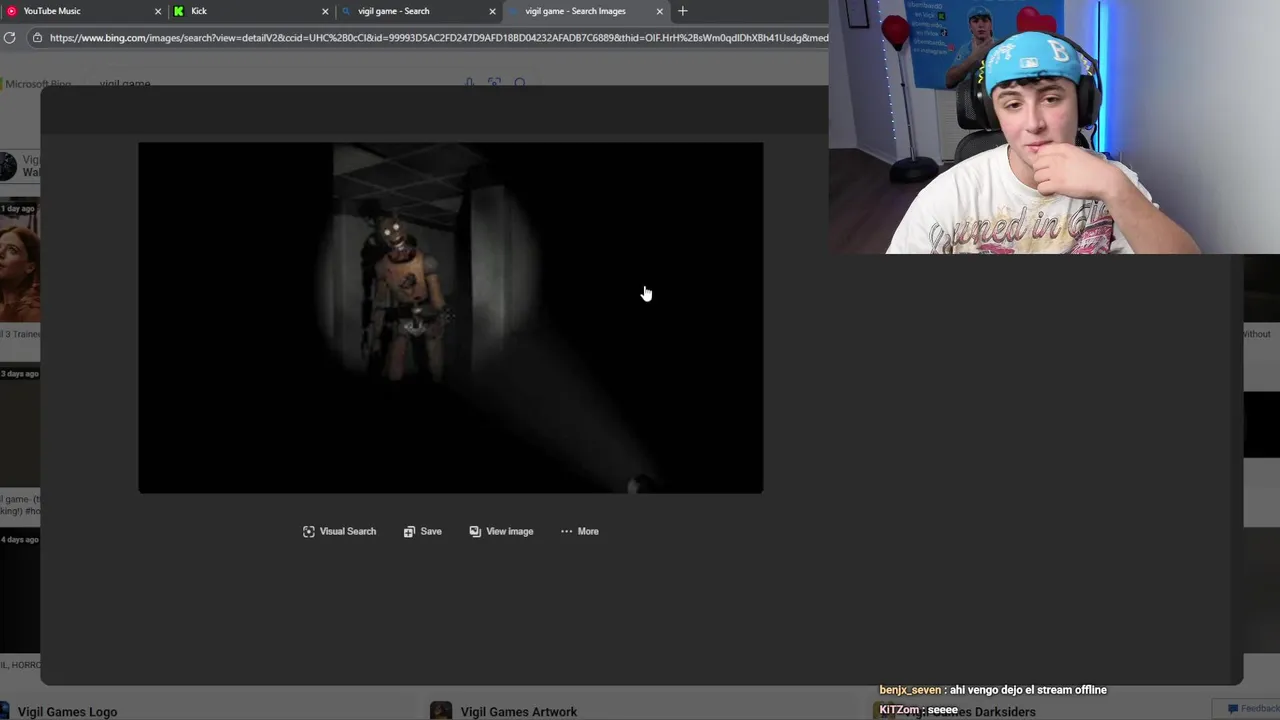Screen dimensions: 1280x720
Task: Click the View image icon
Action: pyautogui.click(x=475, y=531)
